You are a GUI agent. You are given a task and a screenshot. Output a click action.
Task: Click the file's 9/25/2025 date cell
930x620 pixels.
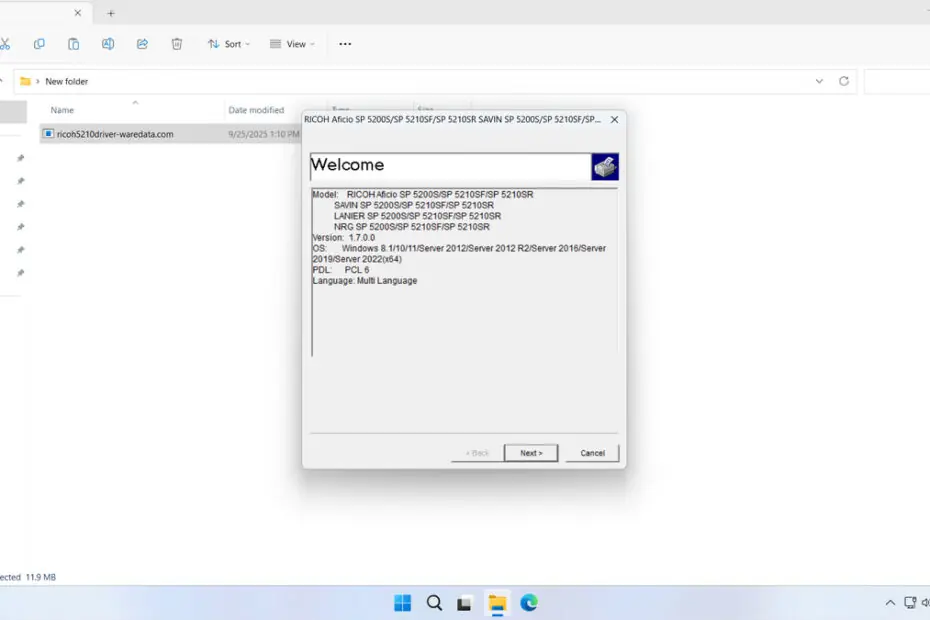[x=264, y=134]
